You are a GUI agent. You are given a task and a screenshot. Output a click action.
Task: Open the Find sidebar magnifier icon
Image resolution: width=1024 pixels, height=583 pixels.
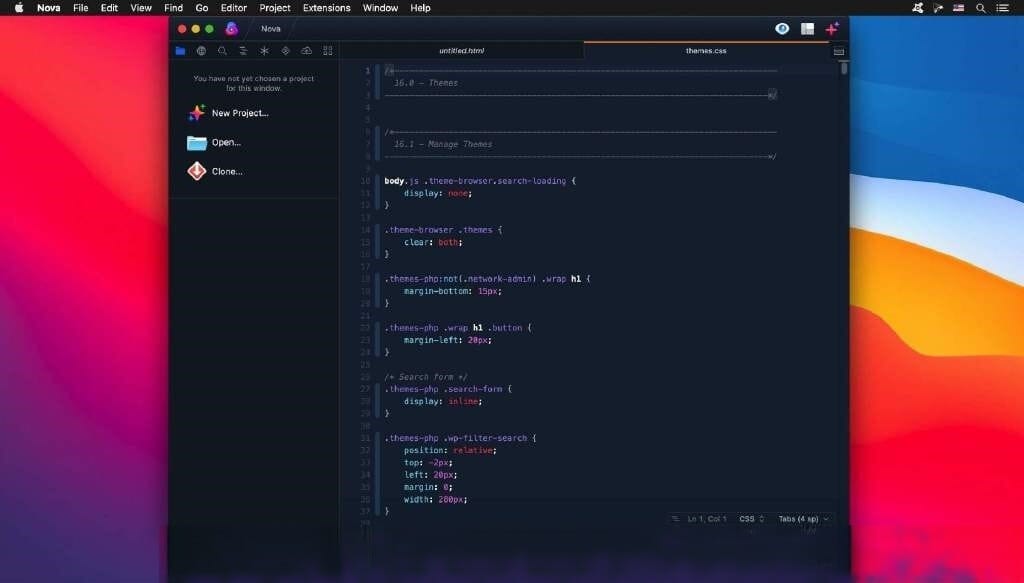point(222,51)
